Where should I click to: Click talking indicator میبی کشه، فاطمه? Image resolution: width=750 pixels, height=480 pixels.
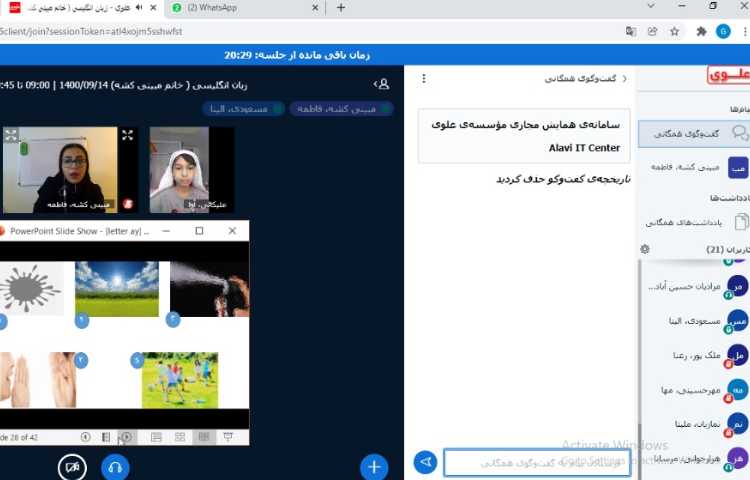pos(342,109)
